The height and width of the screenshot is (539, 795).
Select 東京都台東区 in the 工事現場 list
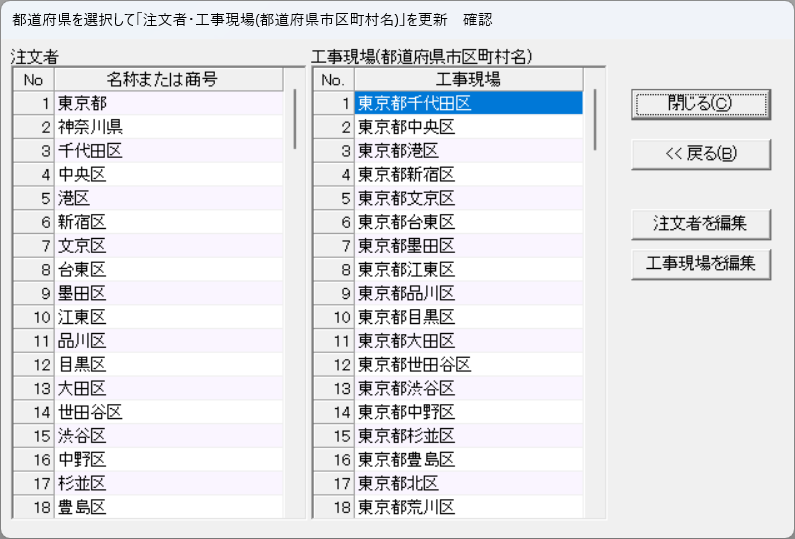pyautogui.click(x=468, y=223)
